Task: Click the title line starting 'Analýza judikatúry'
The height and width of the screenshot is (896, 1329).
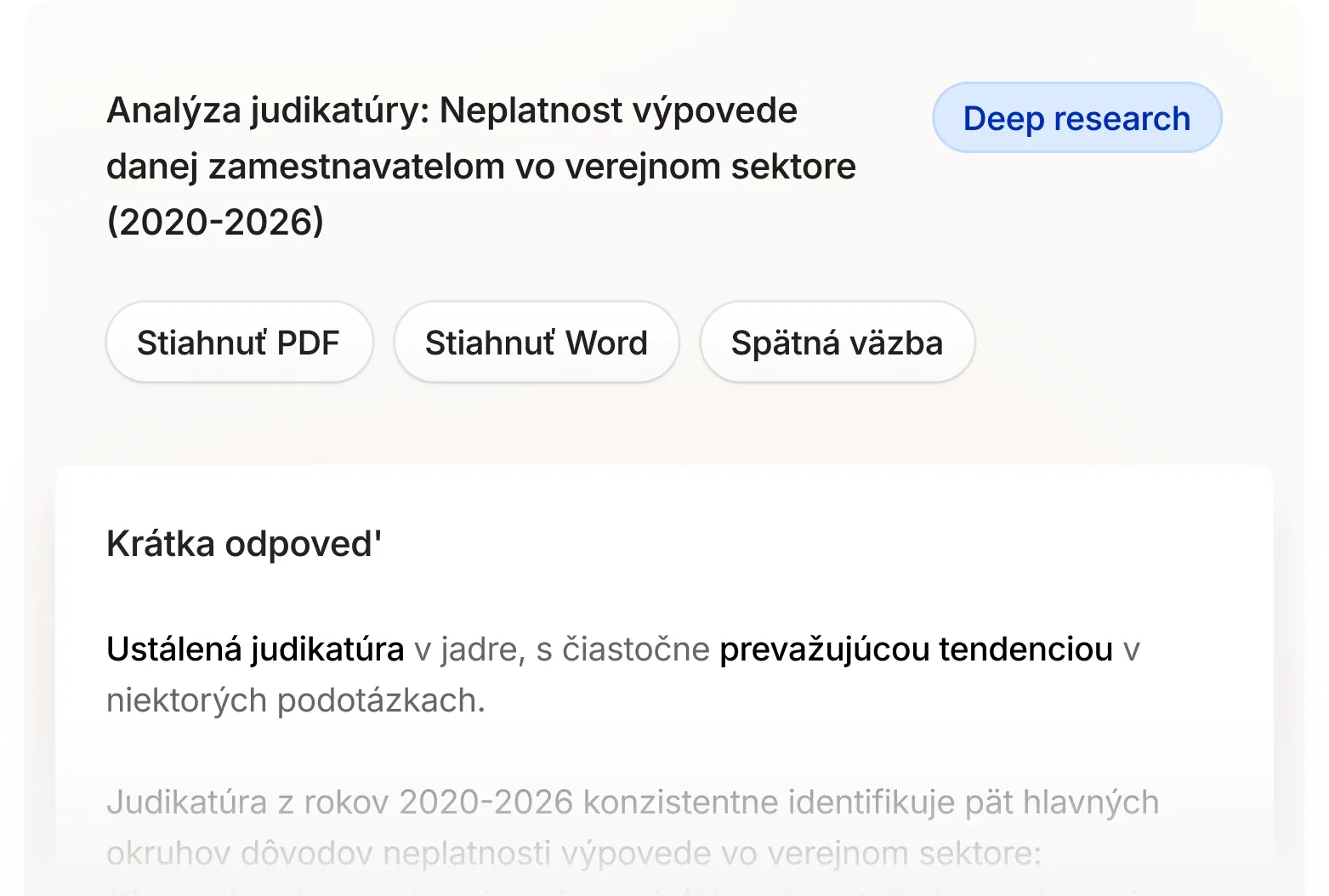Action: pos(452,111)
